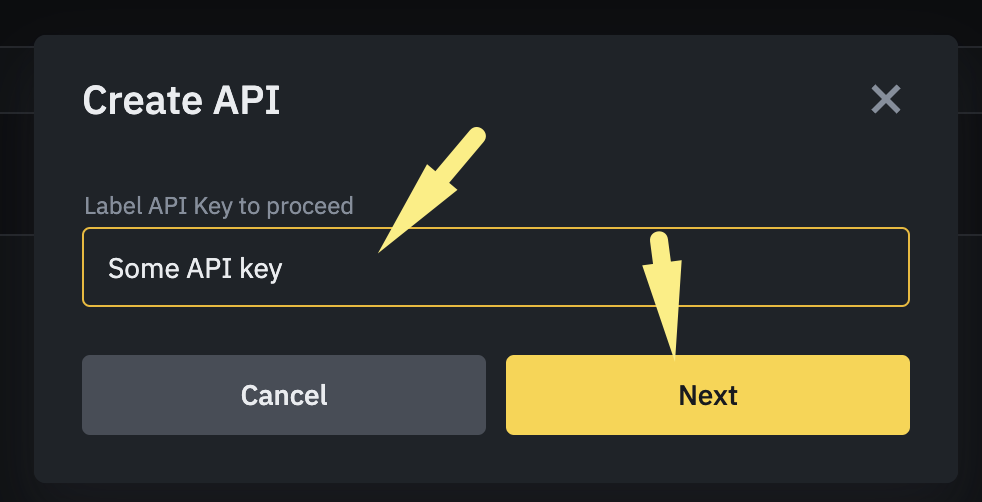Focus the API key label input field
982x502 pixels.
click(600, 267)
